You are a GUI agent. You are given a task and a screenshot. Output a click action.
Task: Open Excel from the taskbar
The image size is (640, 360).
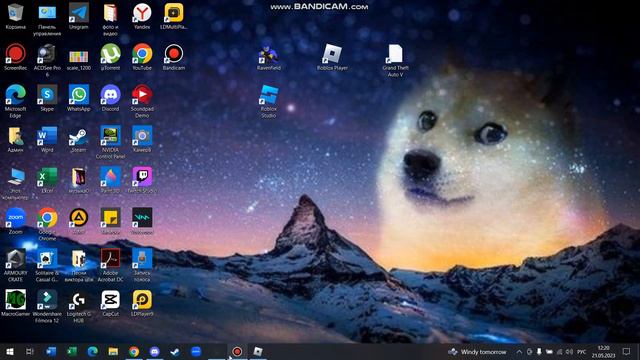coord(72,351)
